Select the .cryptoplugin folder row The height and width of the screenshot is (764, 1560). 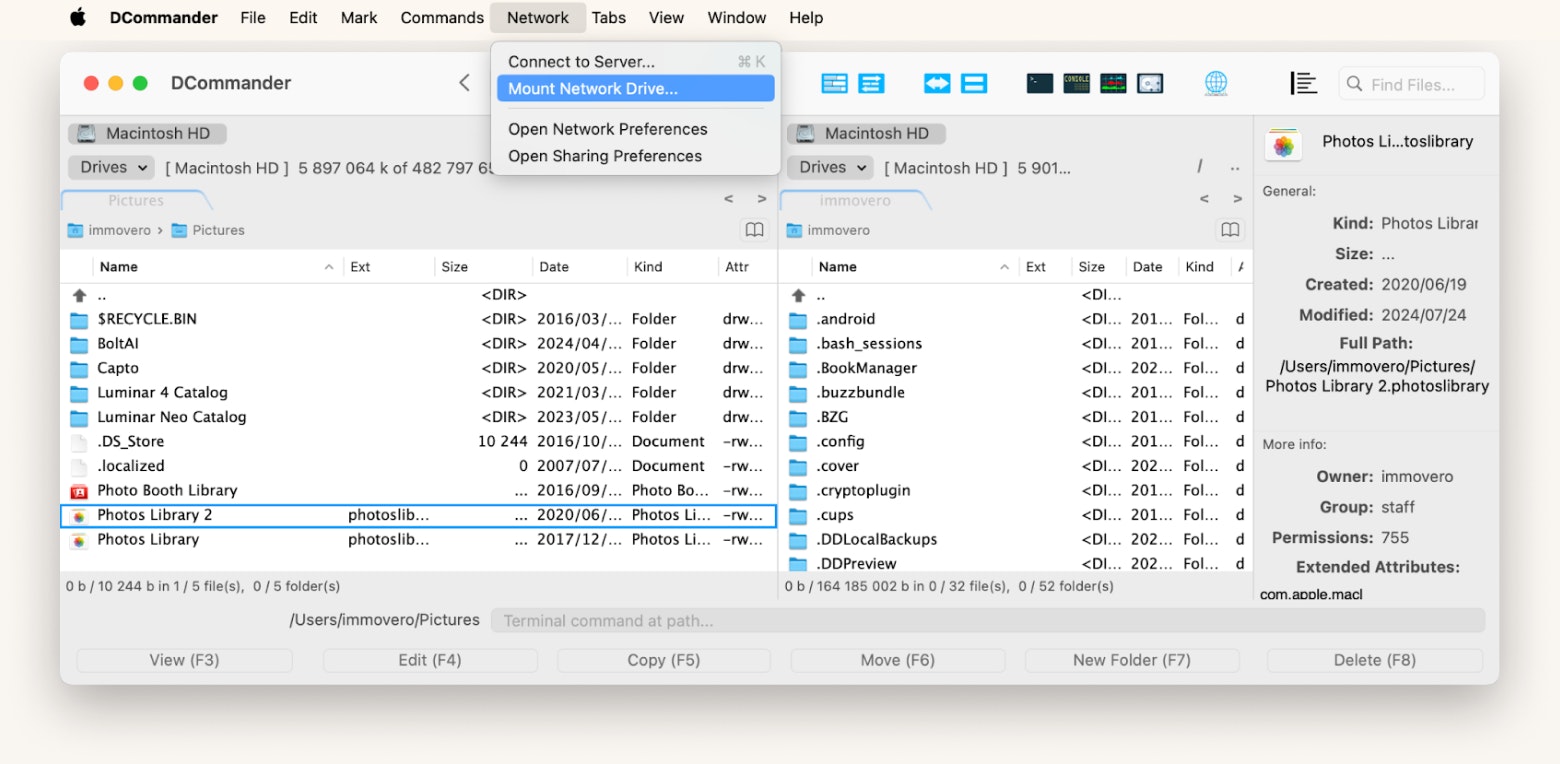[1015, 491]
